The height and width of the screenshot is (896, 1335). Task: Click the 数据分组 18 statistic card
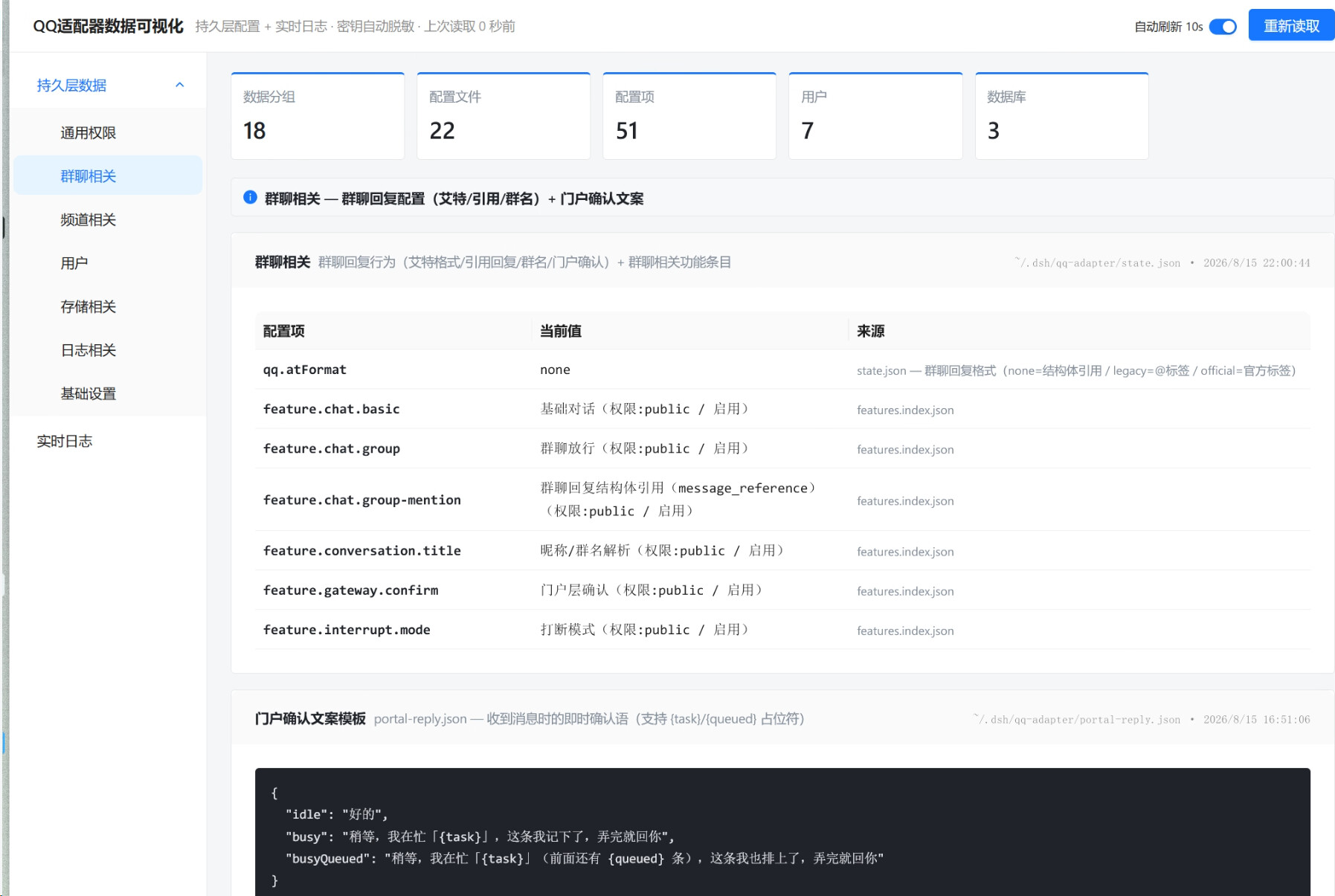(x=318, y=116)
